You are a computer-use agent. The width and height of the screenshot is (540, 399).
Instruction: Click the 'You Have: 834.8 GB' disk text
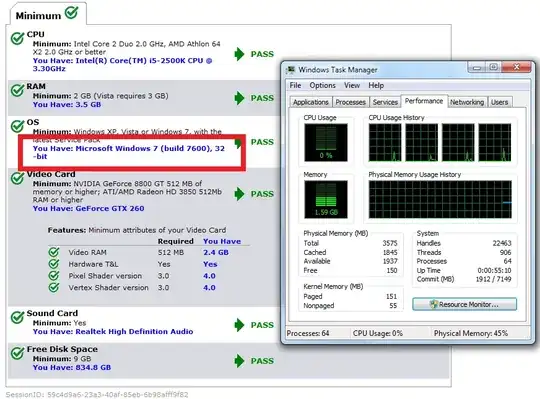click(x=72, y=367)
